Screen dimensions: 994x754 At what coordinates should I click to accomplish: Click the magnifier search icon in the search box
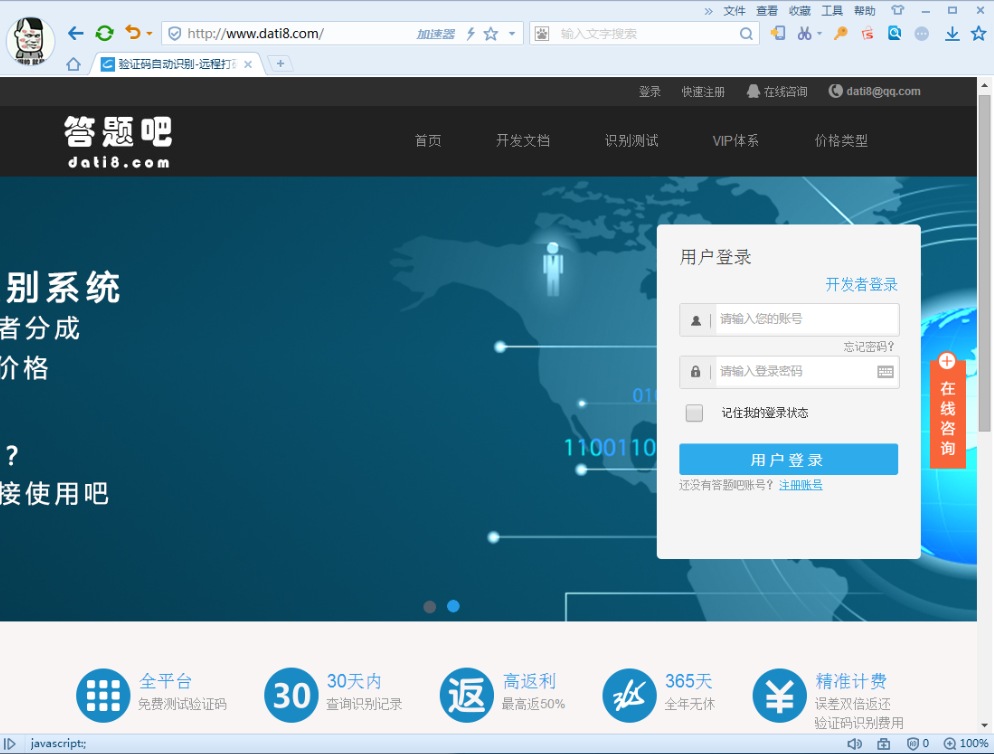tap(747, 34)
